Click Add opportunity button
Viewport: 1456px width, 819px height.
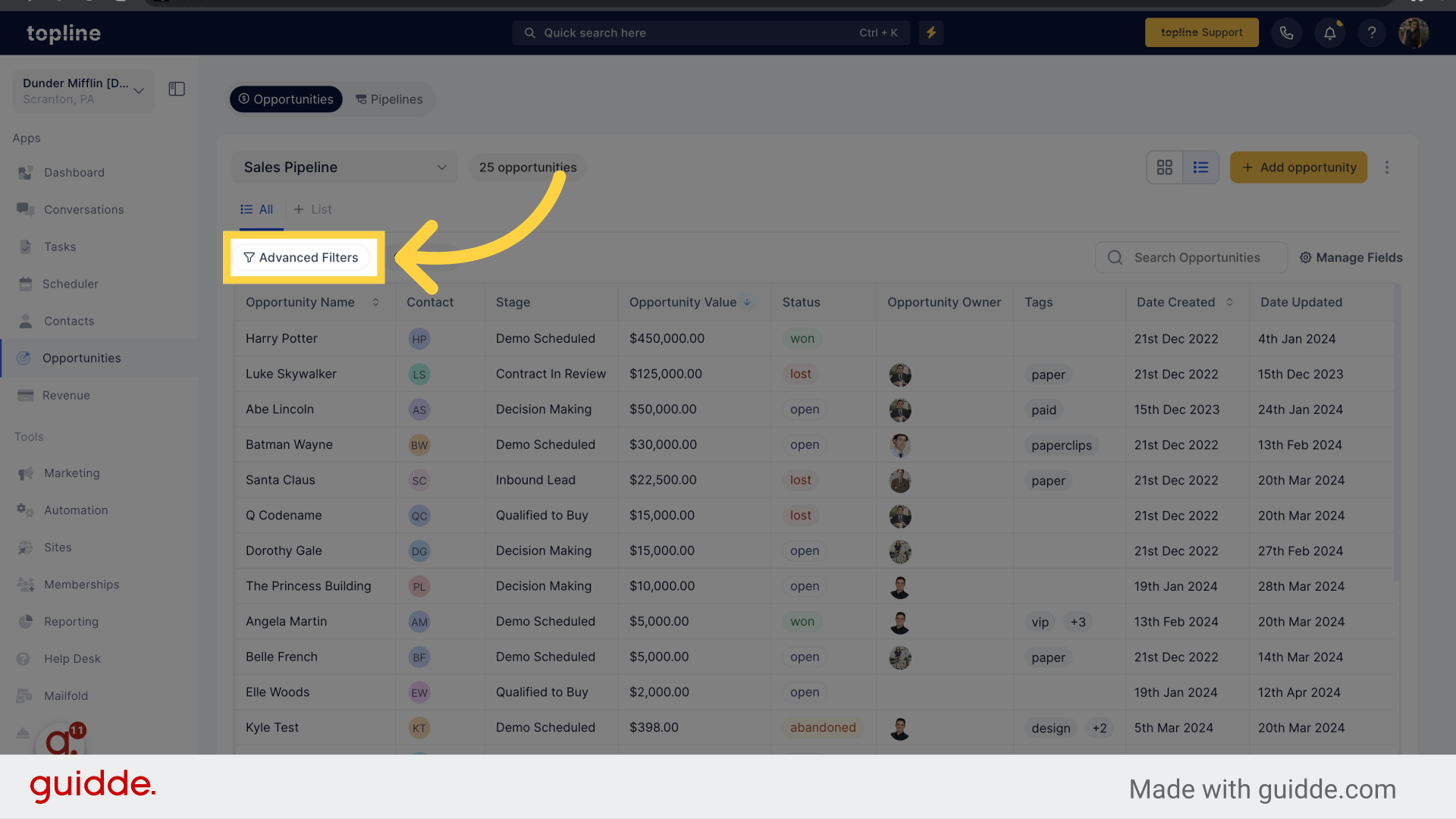point(1298,167)
